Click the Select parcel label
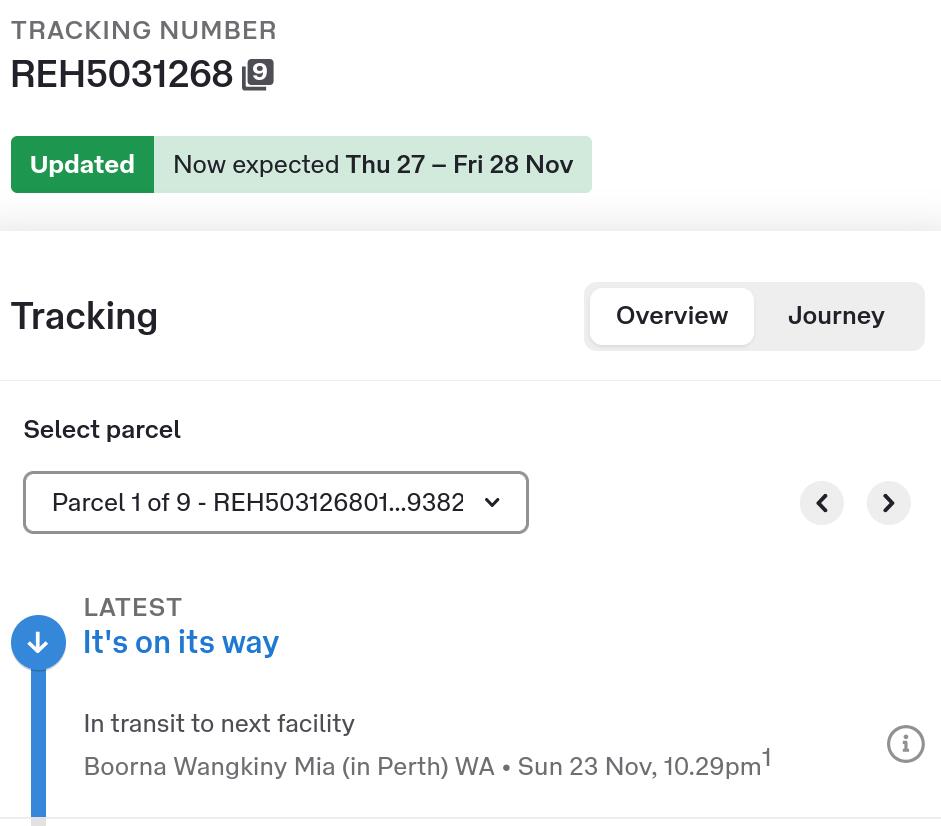The image size is (941, 826). (x=102, y=429)
